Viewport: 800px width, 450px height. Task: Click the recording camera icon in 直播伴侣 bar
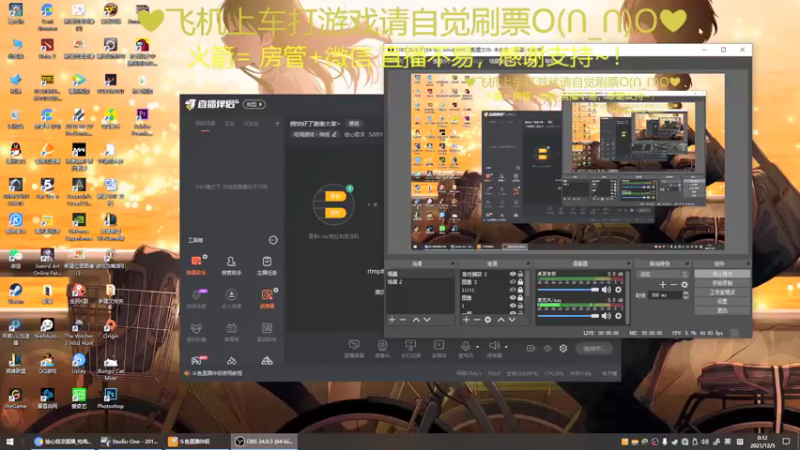pyautogui.click(x=531, y=348)
